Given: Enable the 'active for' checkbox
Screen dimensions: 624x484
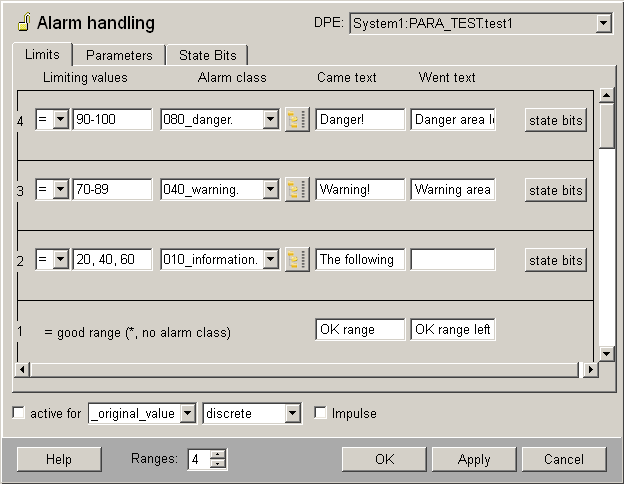Looking at the screenshot, I should coord(18,413).
